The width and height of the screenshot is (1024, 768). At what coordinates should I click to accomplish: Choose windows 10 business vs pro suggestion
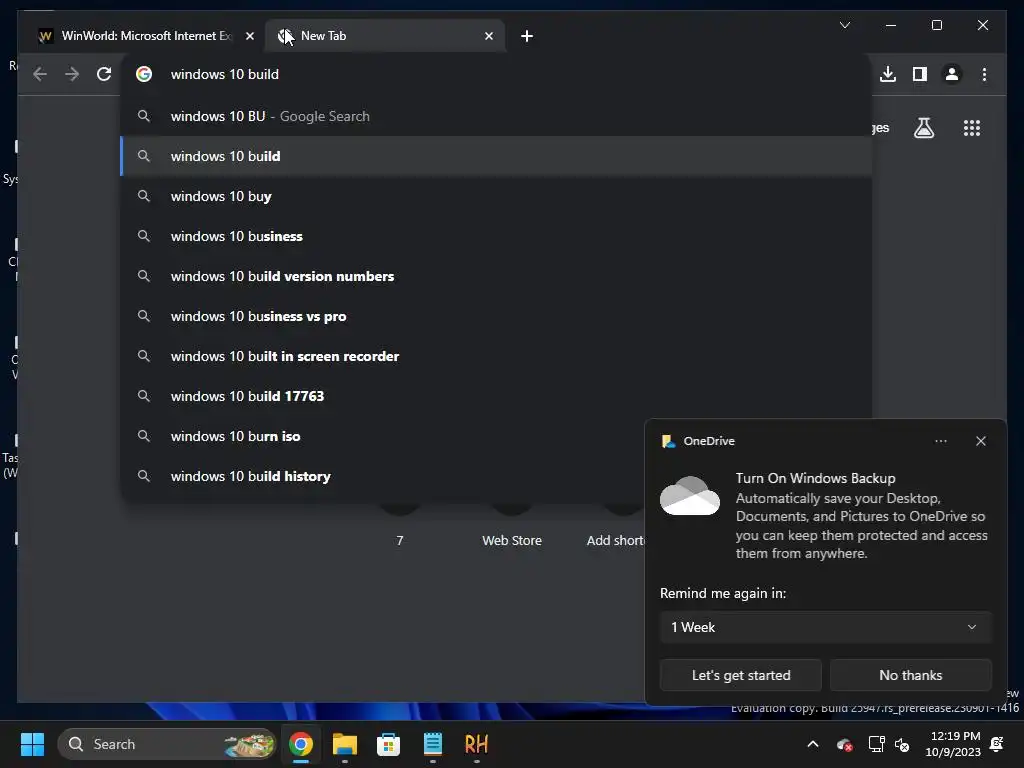(x=496, y=316)
